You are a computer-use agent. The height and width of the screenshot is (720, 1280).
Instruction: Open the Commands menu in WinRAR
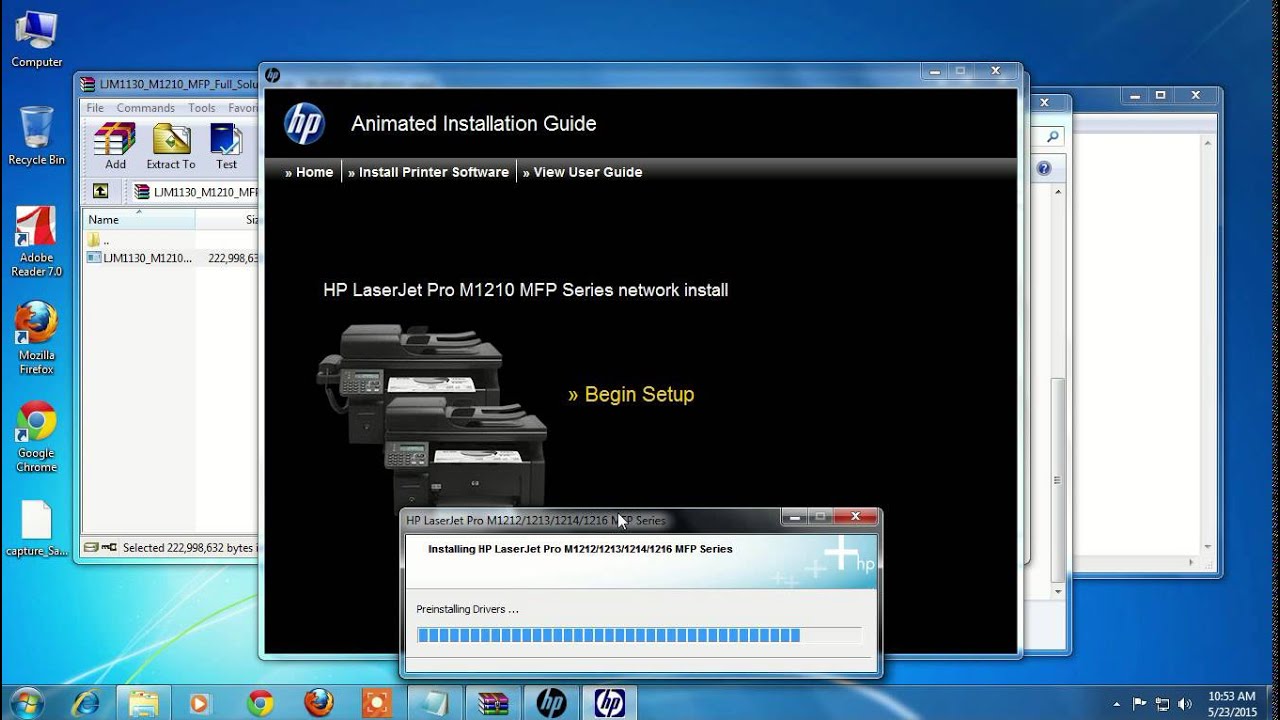(146, 108)
